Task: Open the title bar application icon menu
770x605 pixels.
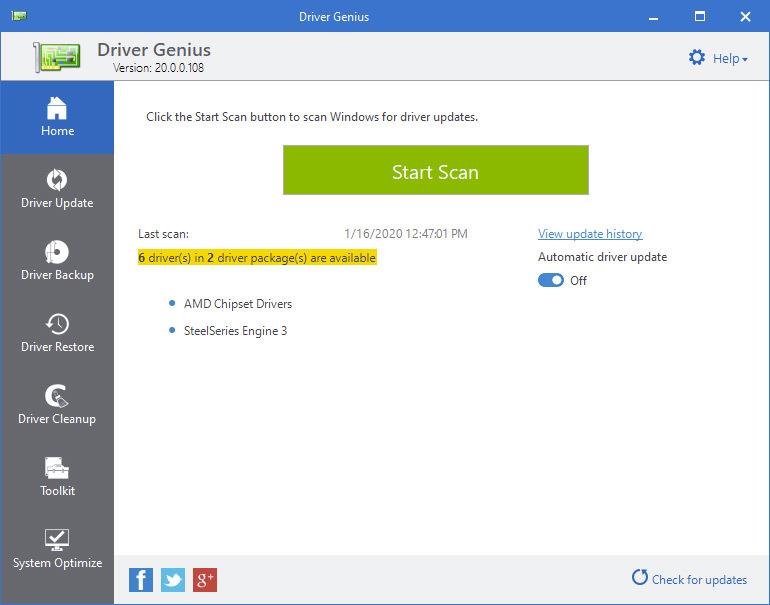Action: click(x=20, y=16)
